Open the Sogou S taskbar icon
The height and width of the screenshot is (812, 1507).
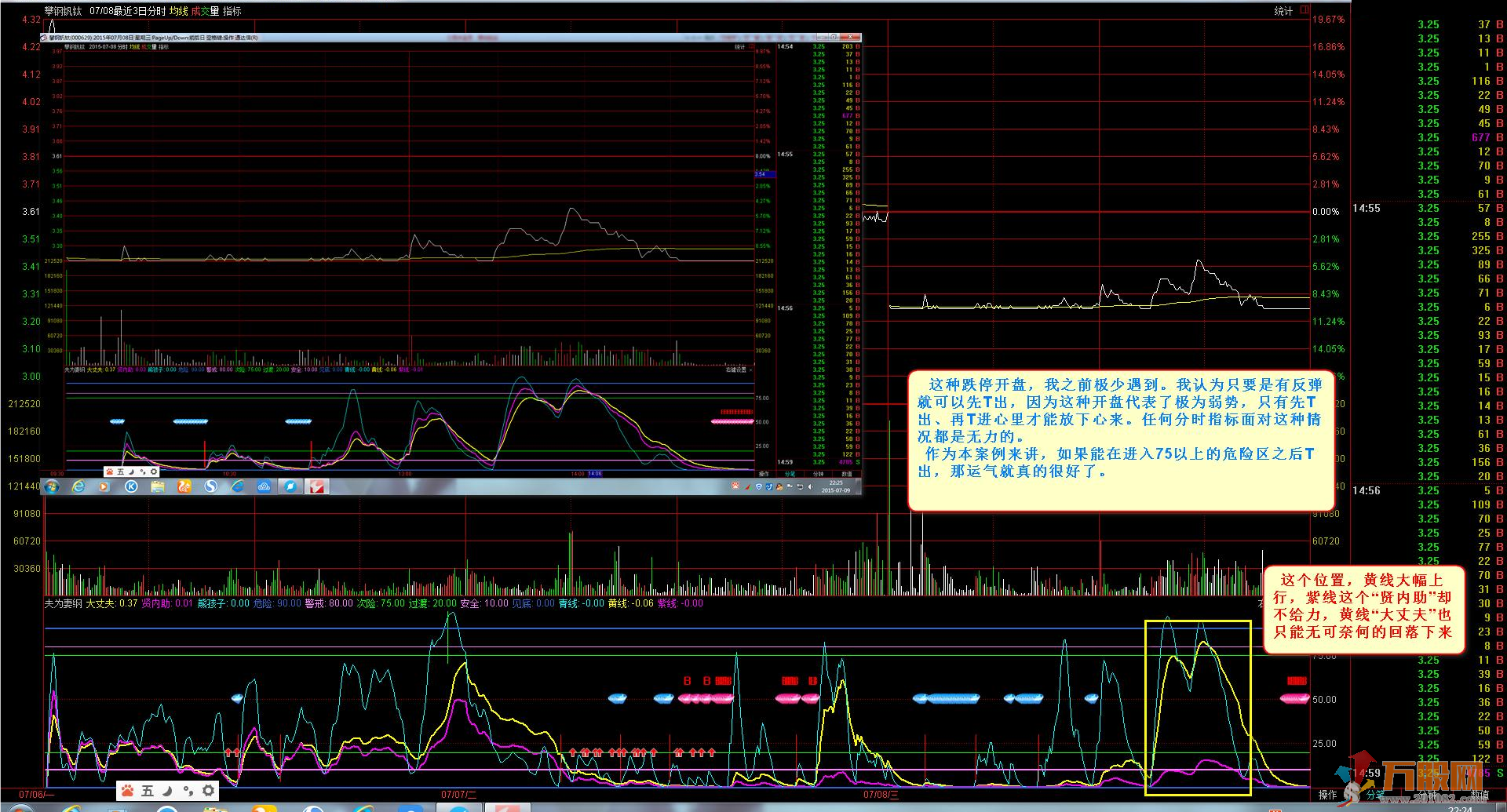[210, 486]
